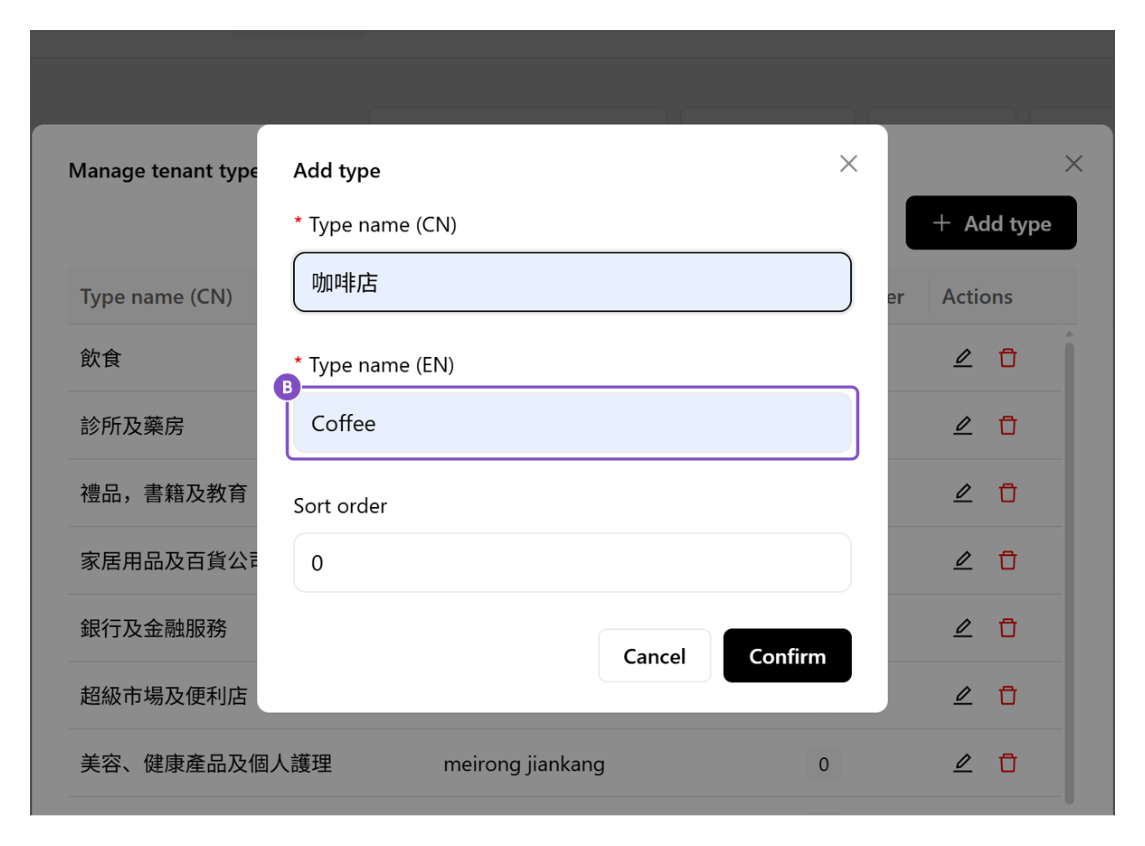Image resolution: width=1145 pixels, height=846 pixels.
Task: Select the 診所及藥房 cell
Action: (x=132, y=426)
